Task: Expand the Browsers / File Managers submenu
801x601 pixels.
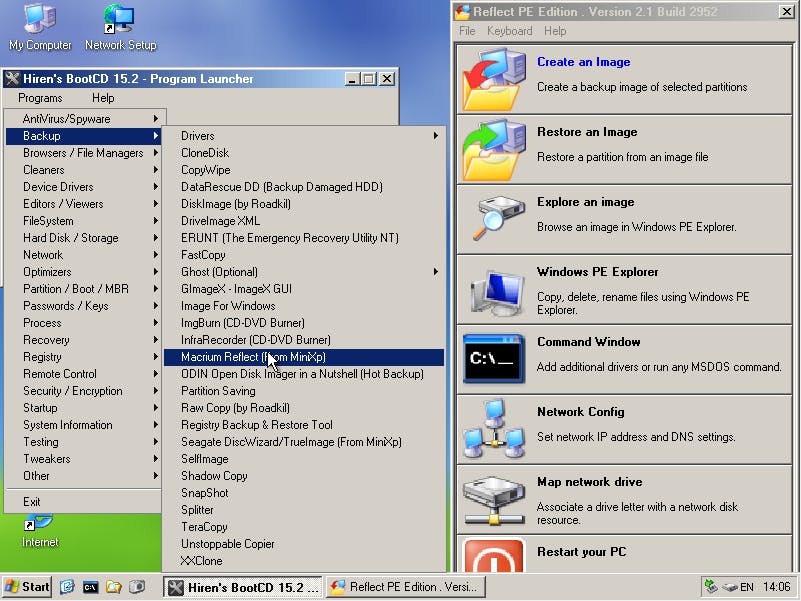Action: click(x=85, y=153)
